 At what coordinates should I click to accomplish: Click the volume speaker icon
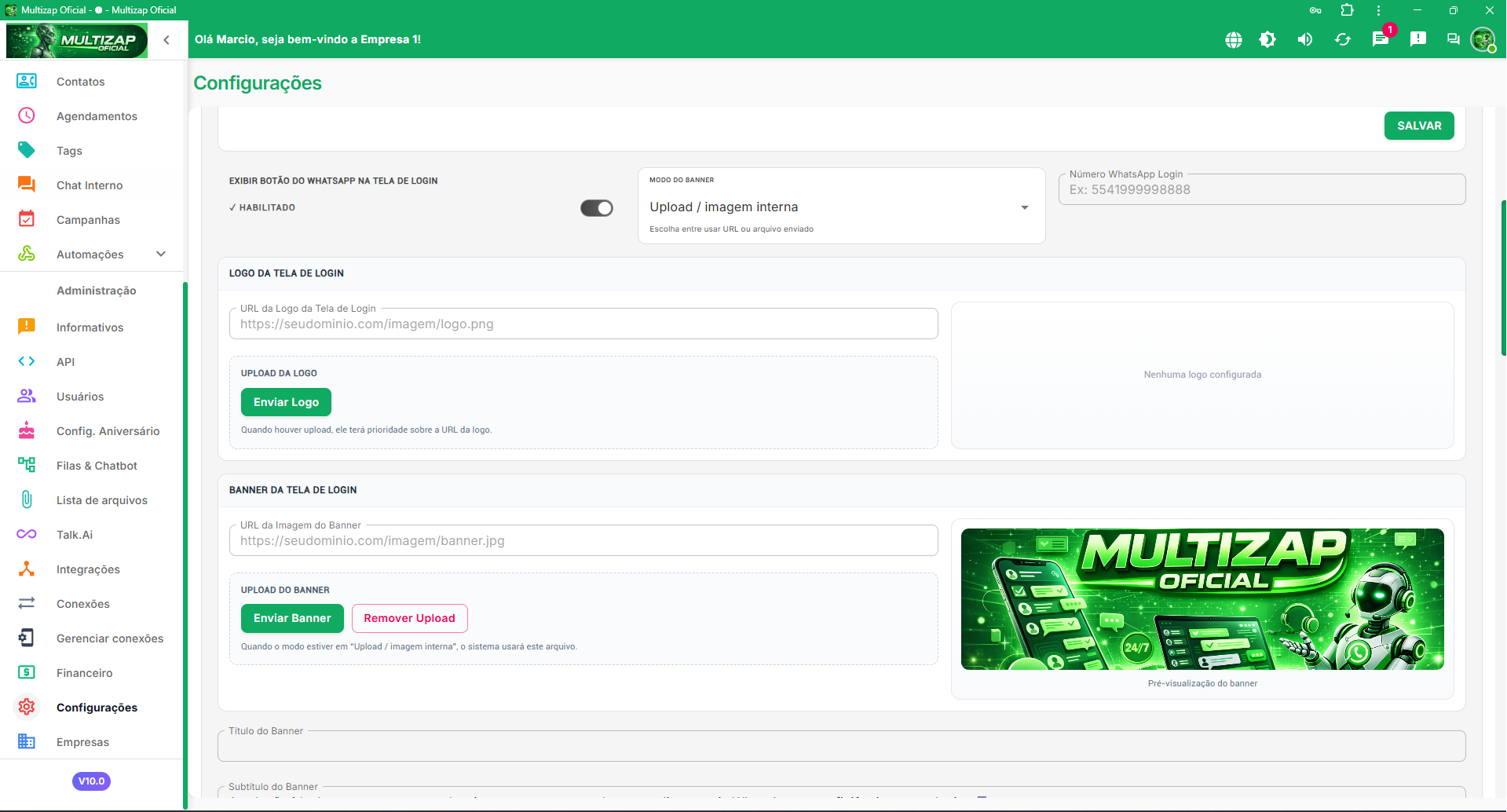(x=1305, y=39)
